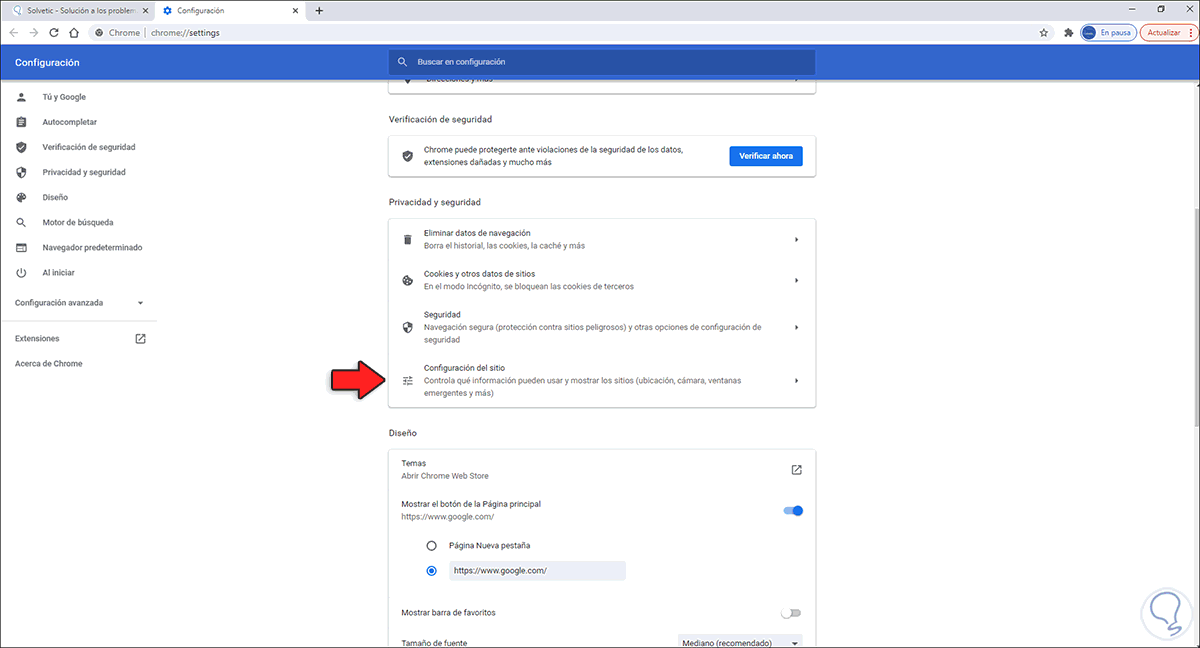Click the home page icon

[x=75, y=32]
